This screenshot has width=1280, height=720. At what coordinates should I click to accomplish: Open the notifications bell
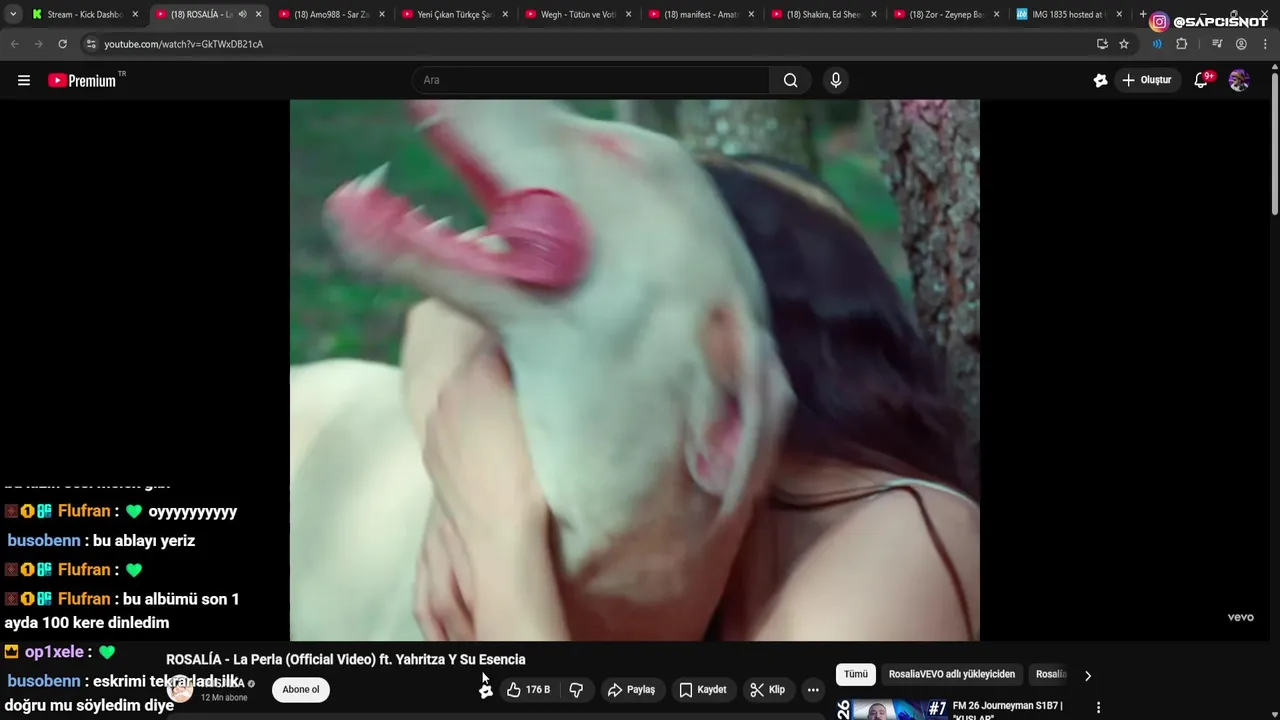tap(1202, 80)
